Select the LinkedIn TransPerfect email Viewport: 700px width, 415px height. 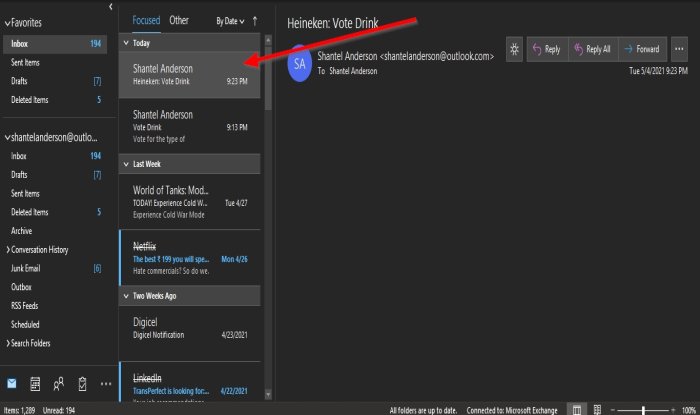coord(190,382)
